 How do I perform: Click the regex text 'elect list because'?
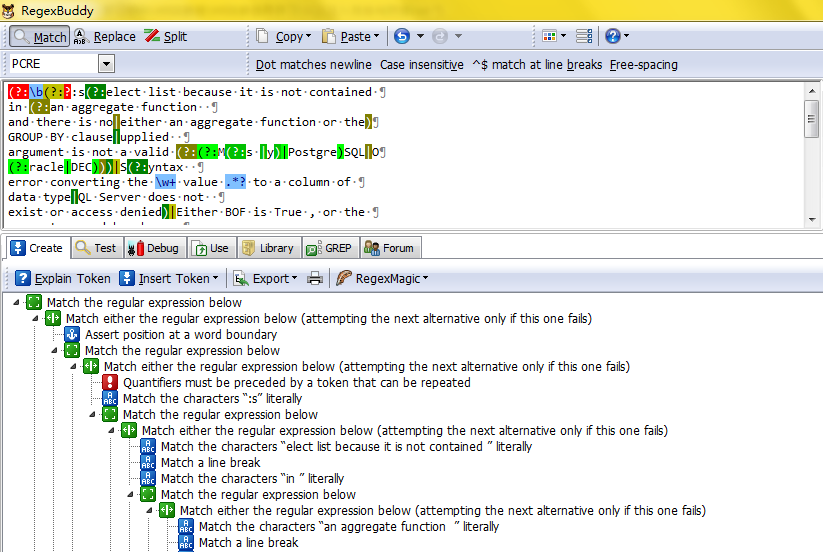(168, 92)
